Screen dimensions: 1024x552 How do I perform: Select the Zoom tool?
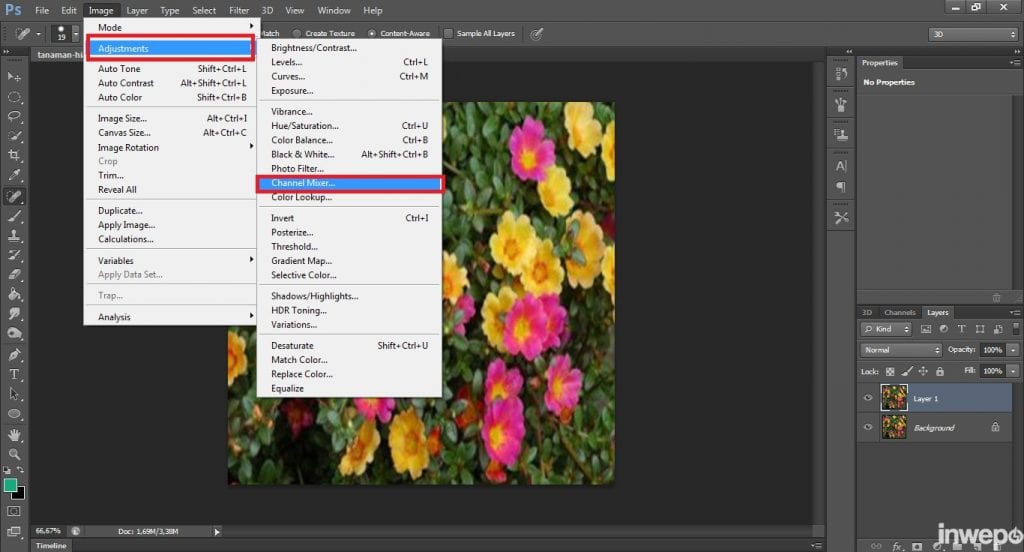pos(14,454)
